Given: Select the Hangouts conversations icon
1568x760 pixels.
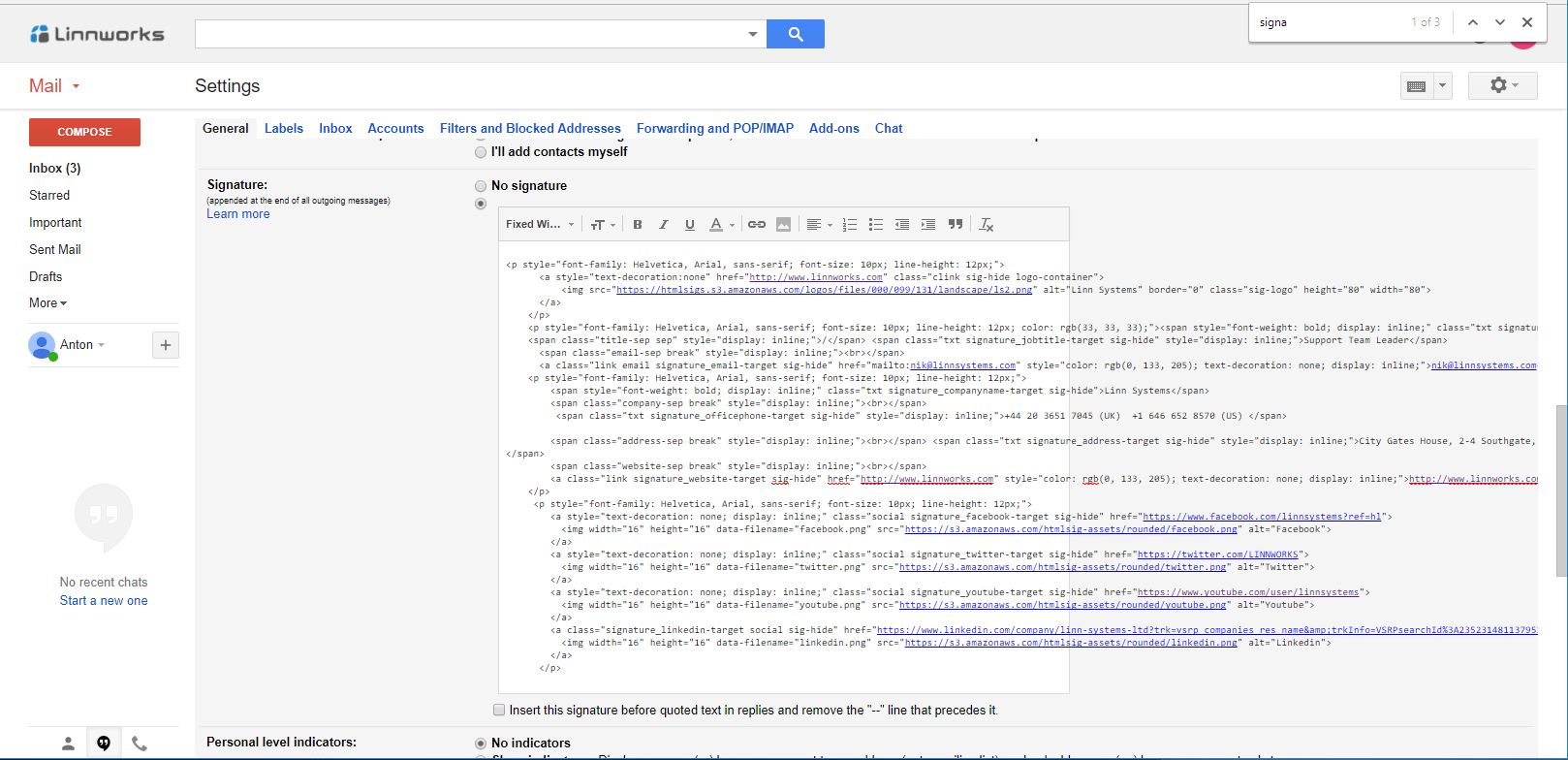Looking at the screenshot, I should [104, 744].
